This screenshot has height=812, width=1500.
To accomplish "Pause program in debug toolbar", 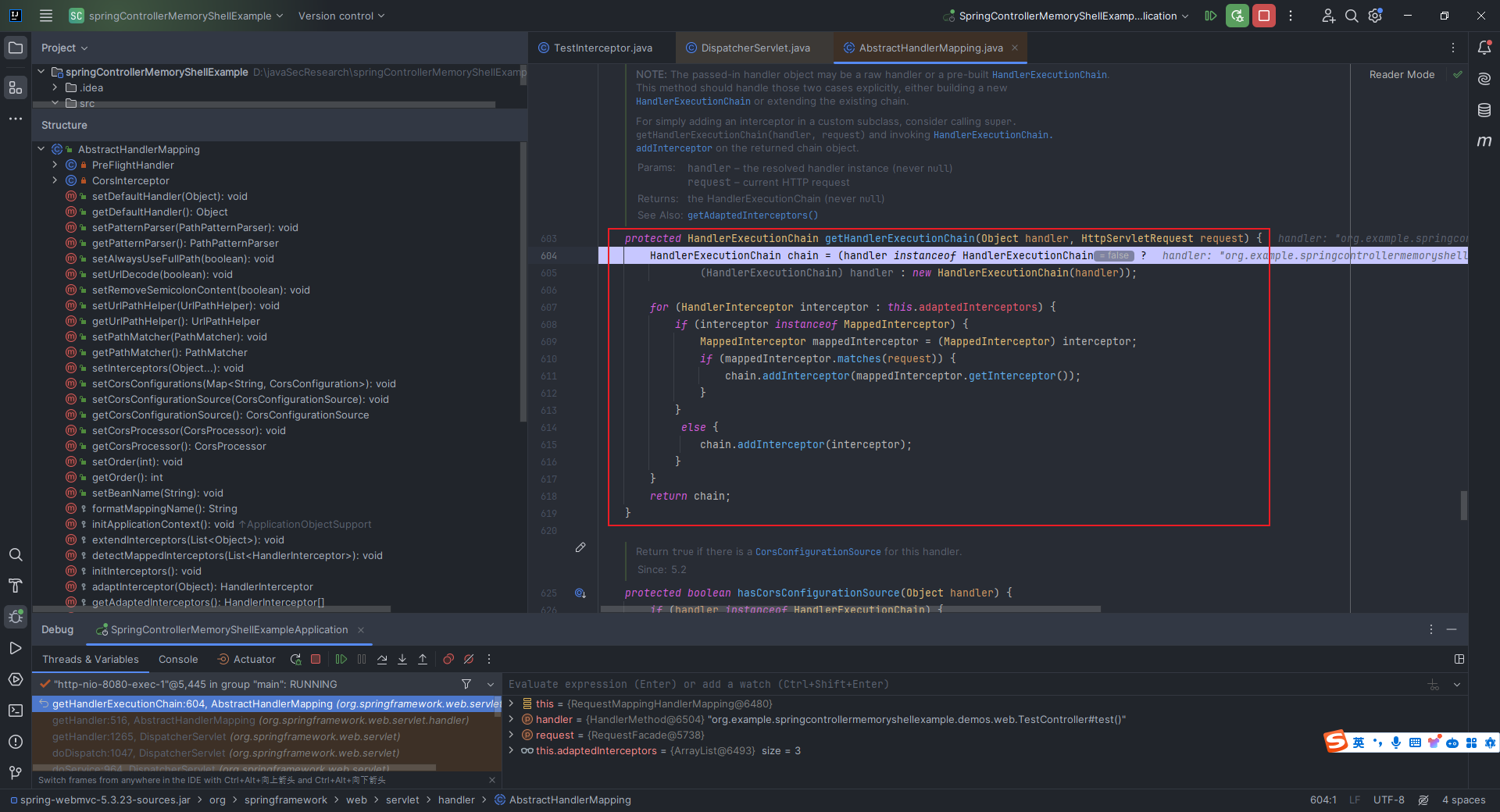I will click(362, 660).
